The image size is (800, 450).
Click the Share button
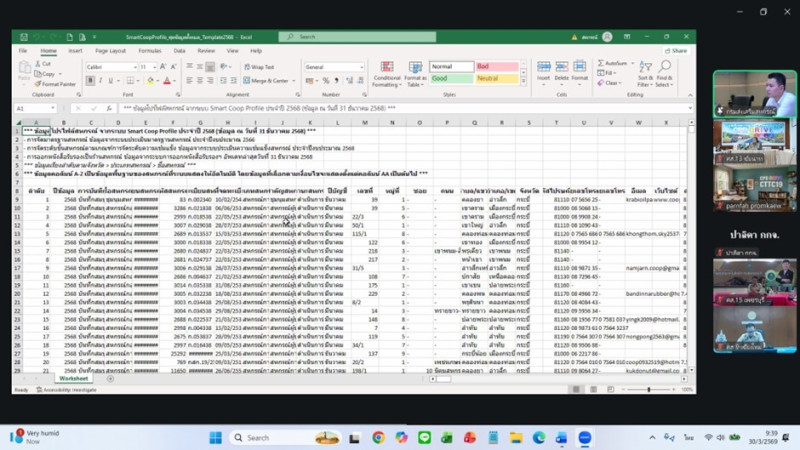coord(677,50)
